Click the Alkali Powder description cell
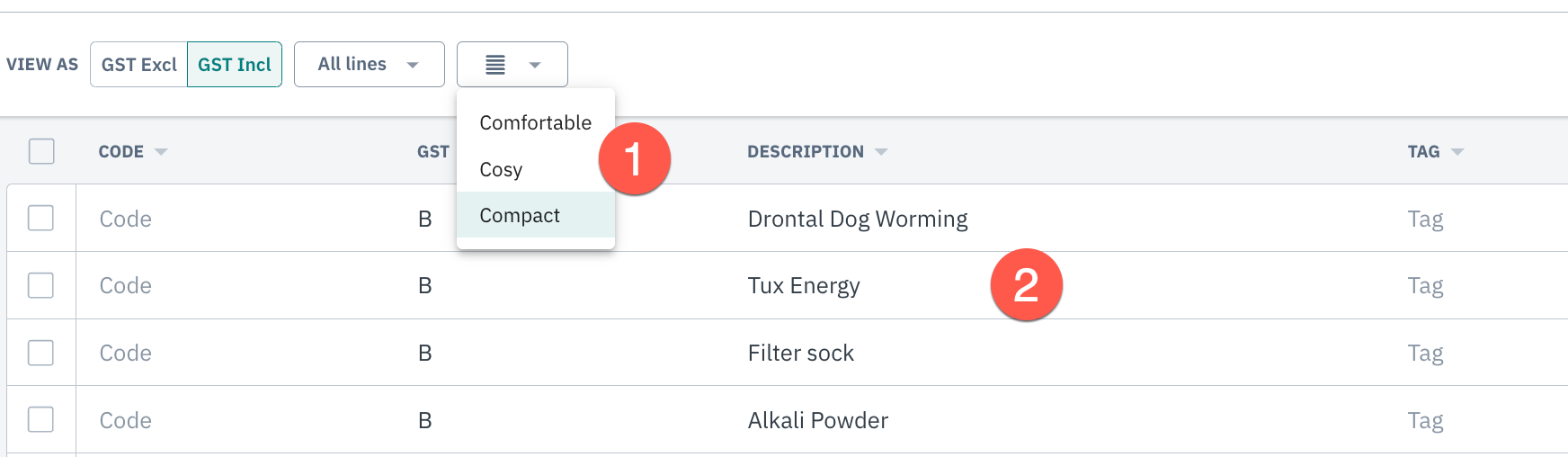 coord(818,420)
